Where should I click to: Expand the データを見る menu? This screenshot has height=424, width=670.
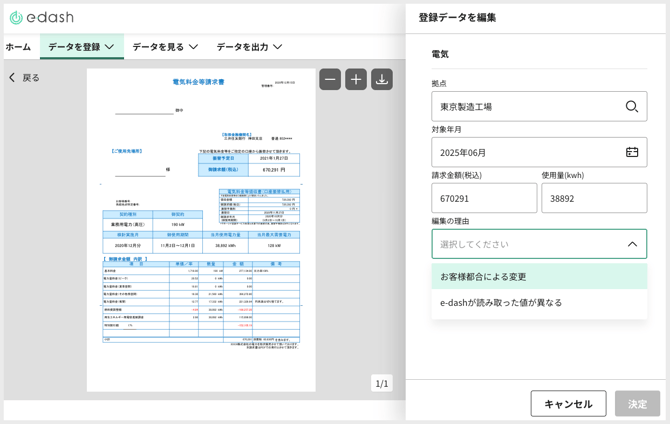coord(165,47)
